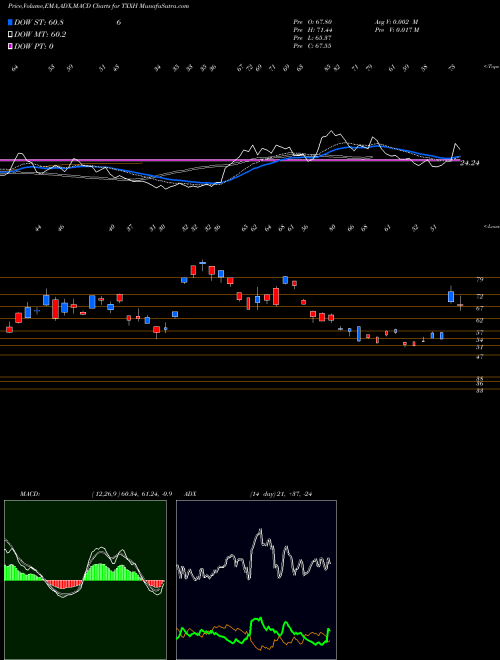Select the 'DOW ST: 60.8' legend label
Image resolution: width=500 pixels, height=660 pixels.
click(39, 23)
